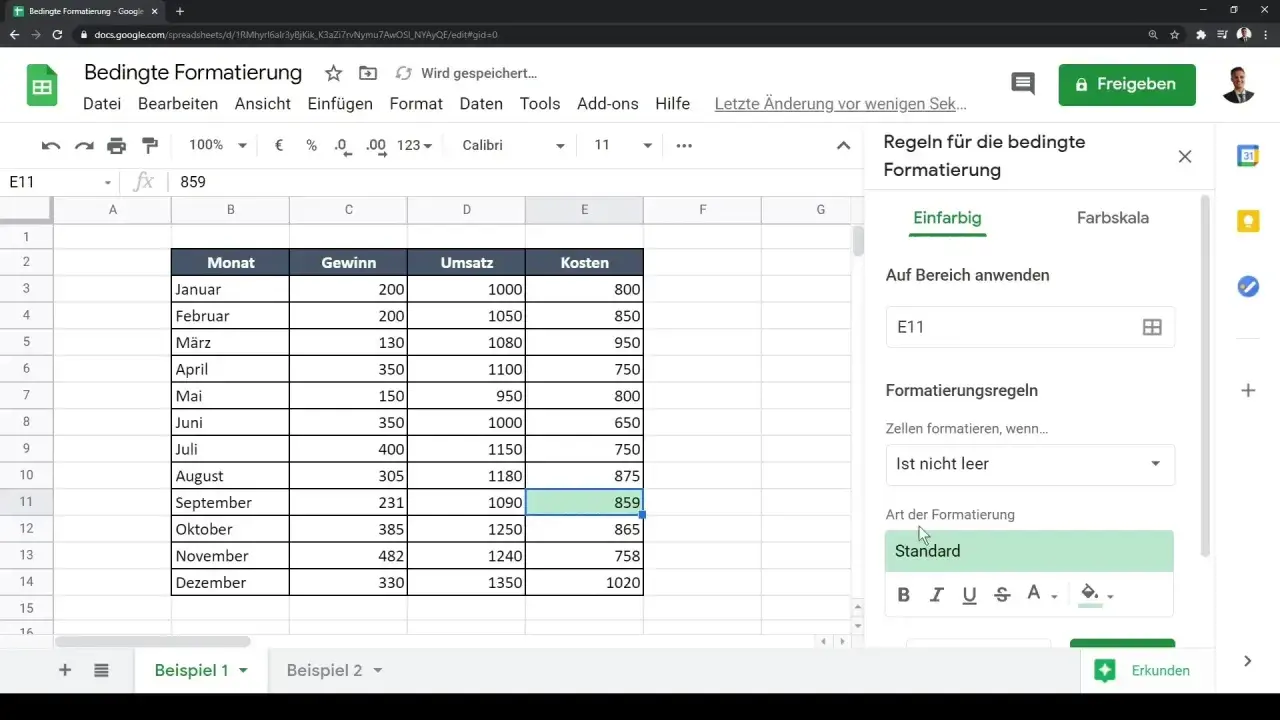Open Beispiel 2 sheet tab menu arrow

pos(378,670)
